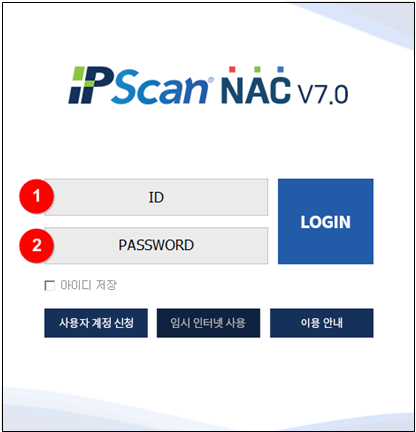Select 임시 인터넷 사용 button
The width and height of the screenshot is (416, 432).
coord(208,323)
